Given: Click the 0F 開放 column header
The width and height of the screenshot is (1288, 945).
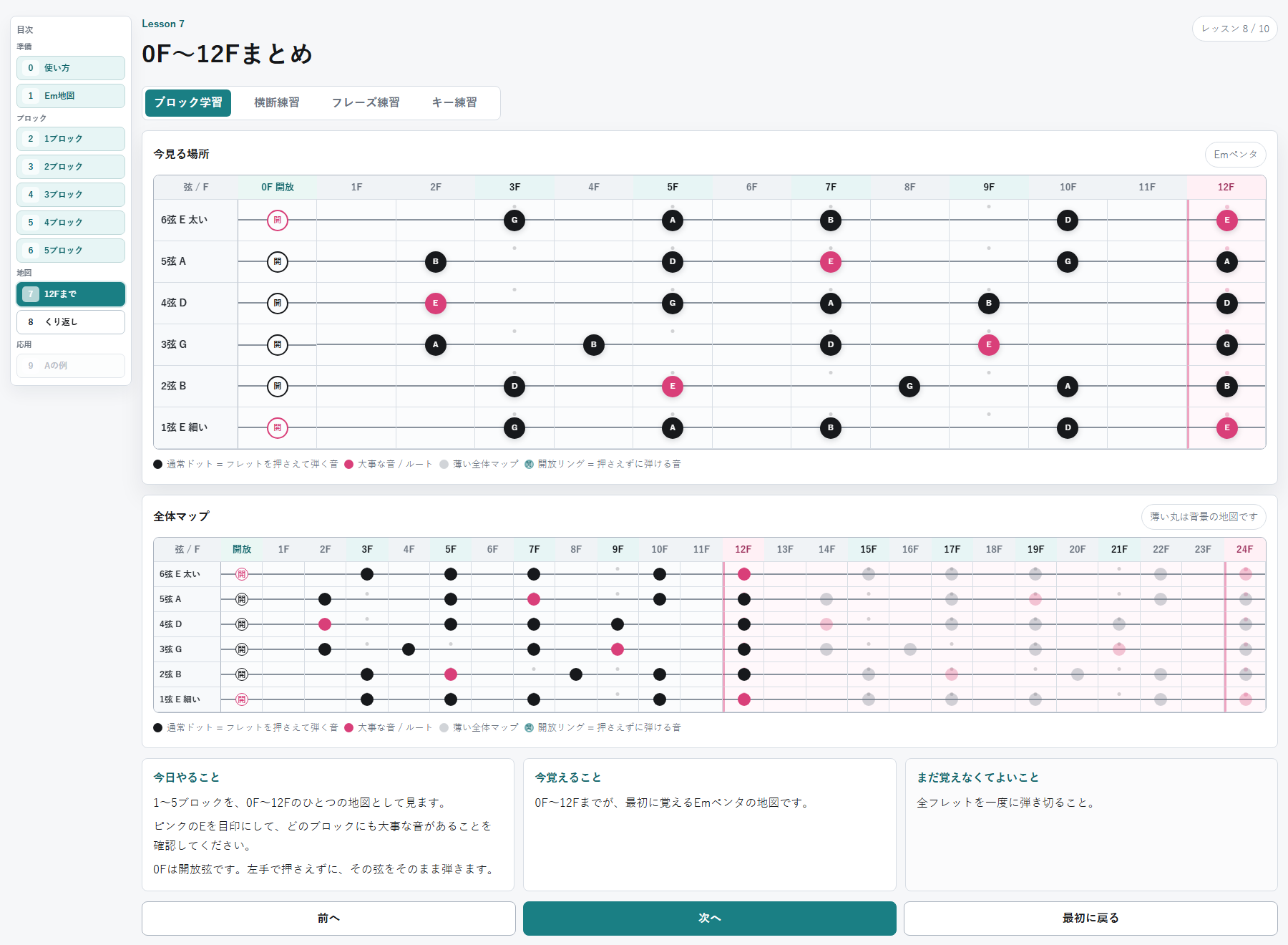Looking at the screenshot, I should [x=278, y=188].
